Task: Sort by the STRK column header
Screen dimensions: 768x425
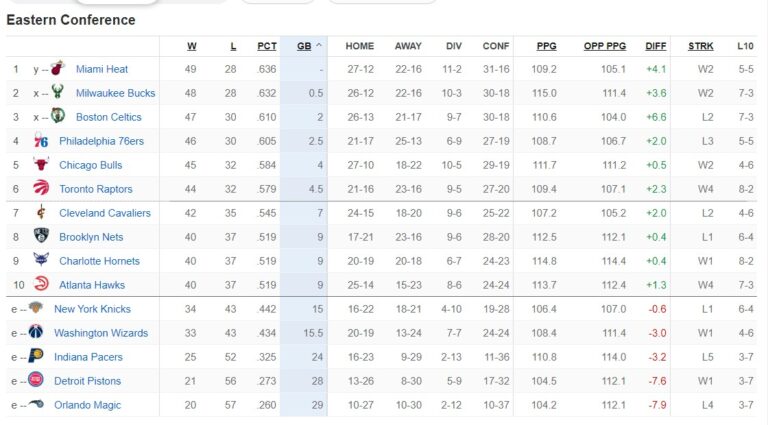Action: point(700,46)
